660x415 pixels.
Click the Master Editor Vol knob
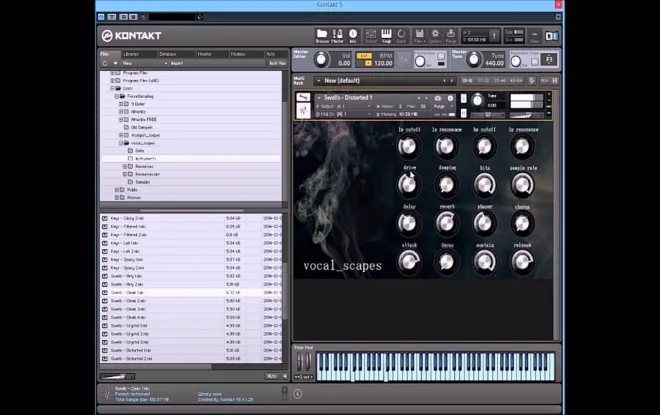click(321, 59)
